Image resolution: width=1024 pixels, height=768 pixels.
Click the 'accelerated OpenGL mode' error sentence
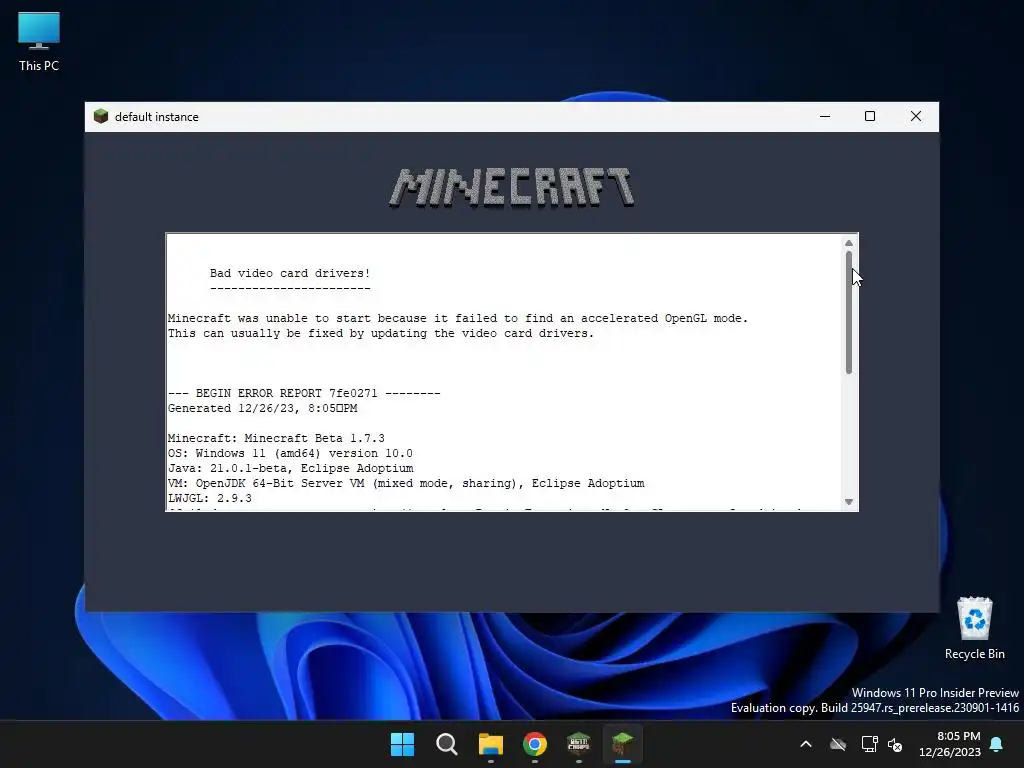458,318
